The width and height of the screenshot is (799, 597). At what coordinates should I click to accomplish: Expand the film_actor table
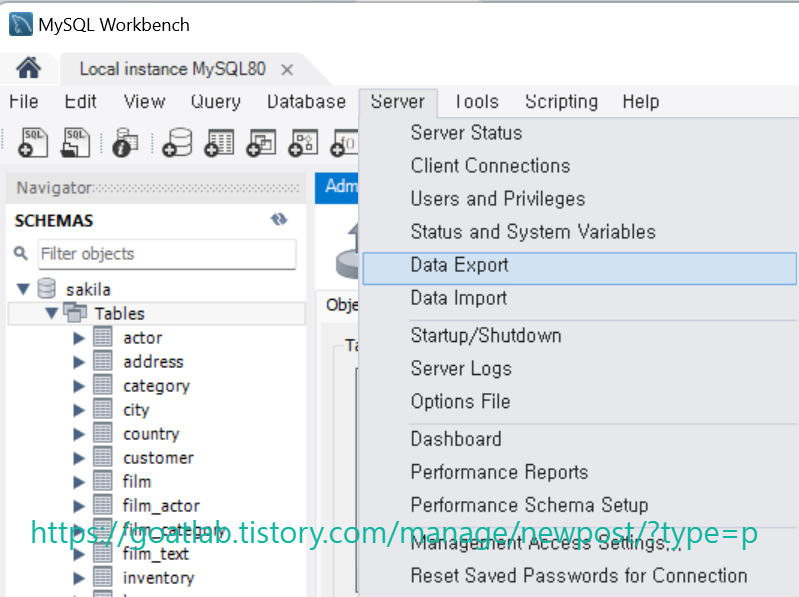coord(79,505)
